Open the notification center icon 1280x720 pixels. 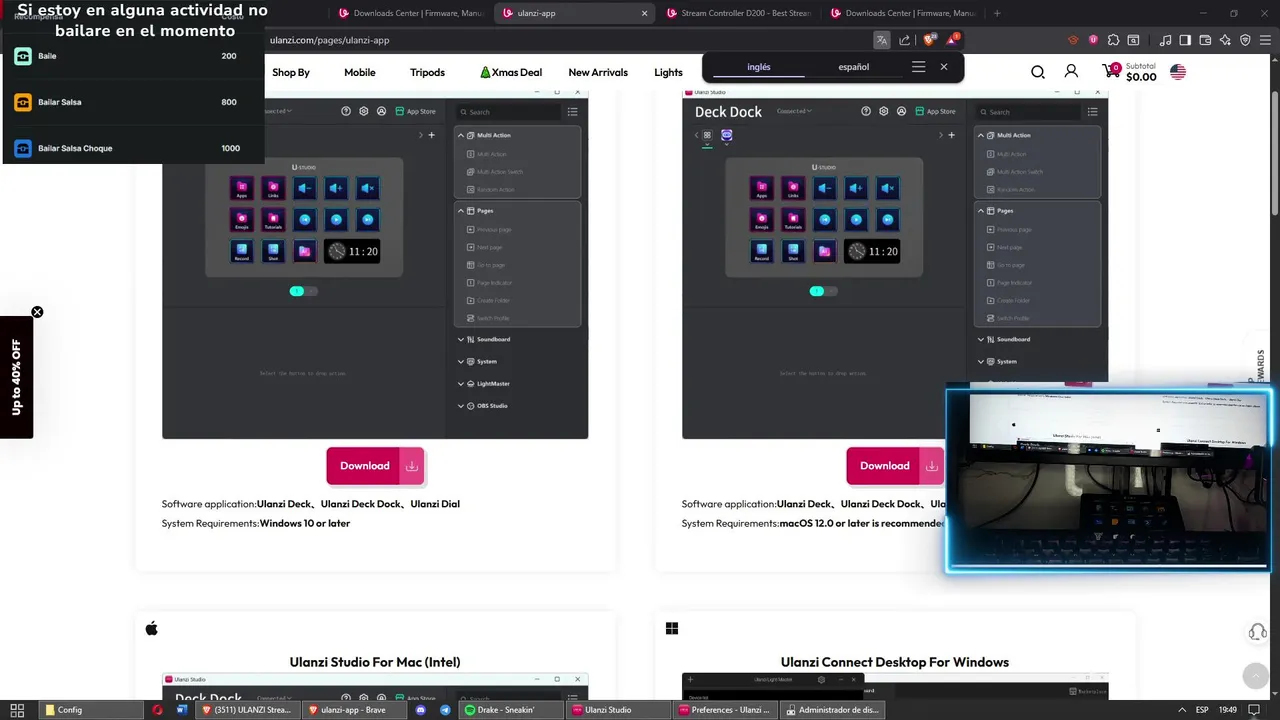[1254, 710]
